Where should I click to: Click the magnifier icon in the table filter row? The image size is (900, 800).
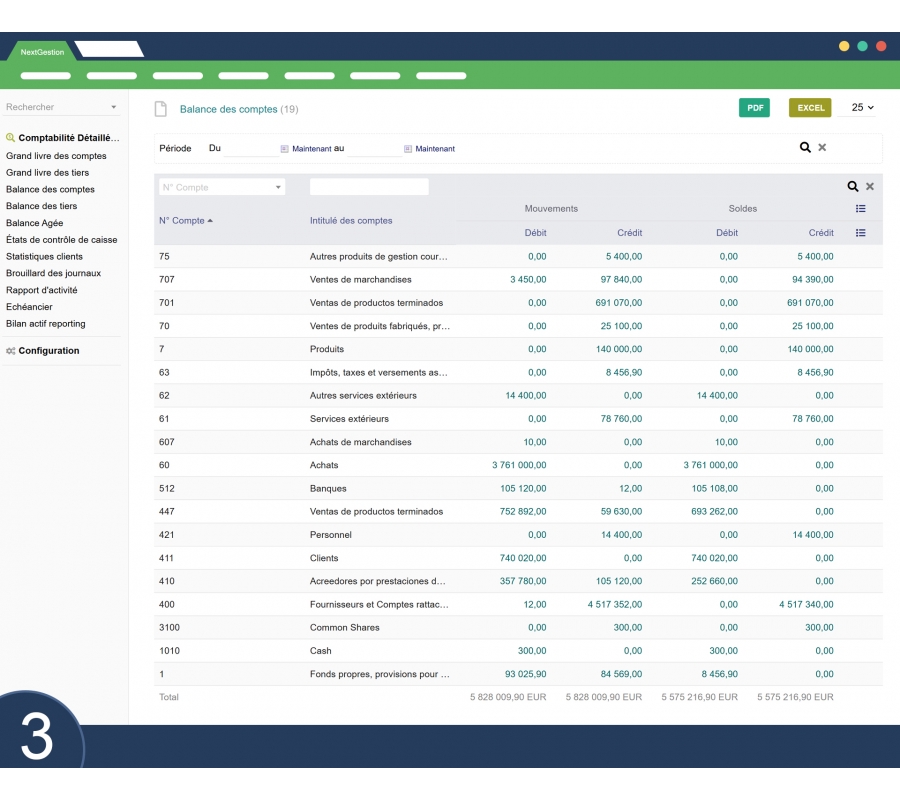(853, 187)
